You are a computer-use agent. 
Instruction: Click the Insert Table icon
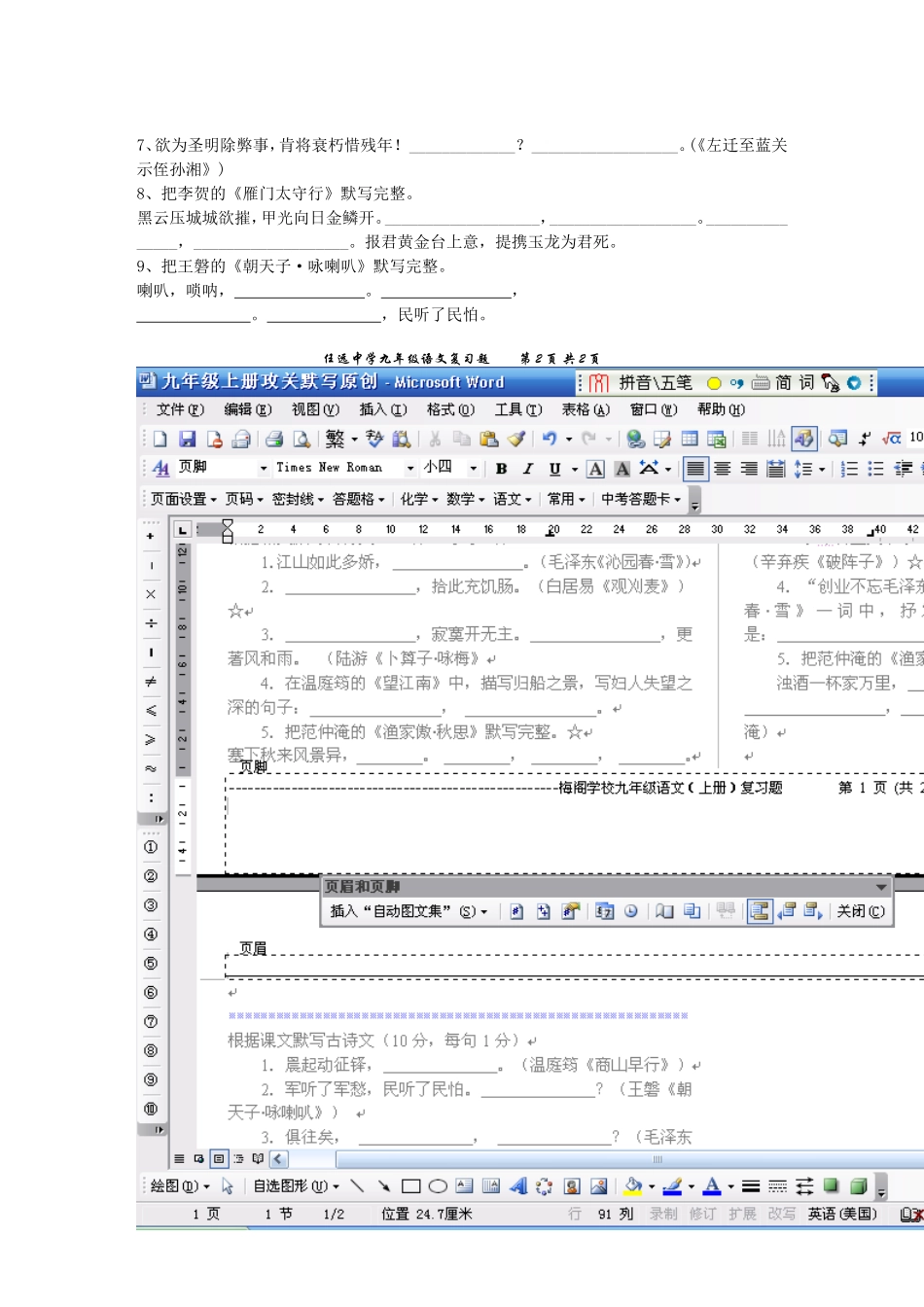tap(690, 440)
